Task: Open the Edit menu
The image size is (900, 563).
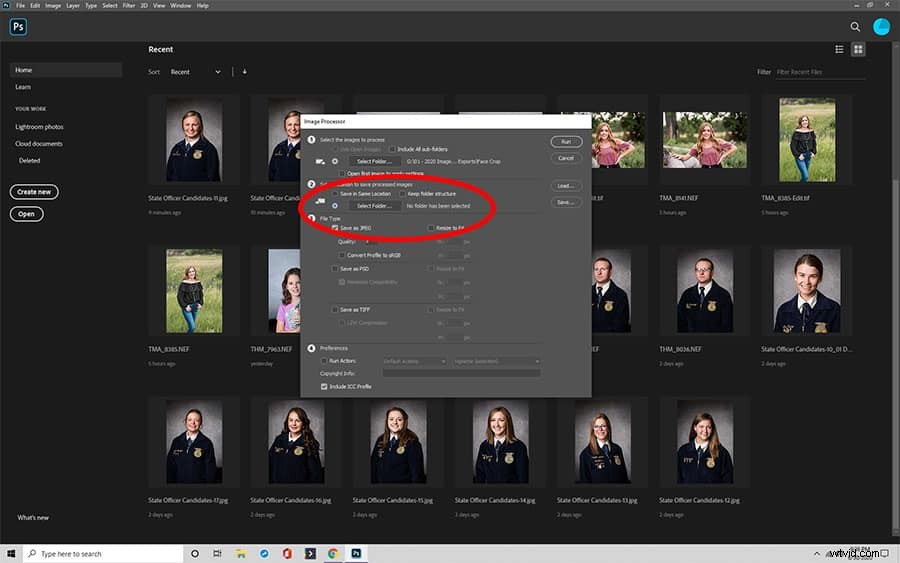Action: [x=36, y=5]
